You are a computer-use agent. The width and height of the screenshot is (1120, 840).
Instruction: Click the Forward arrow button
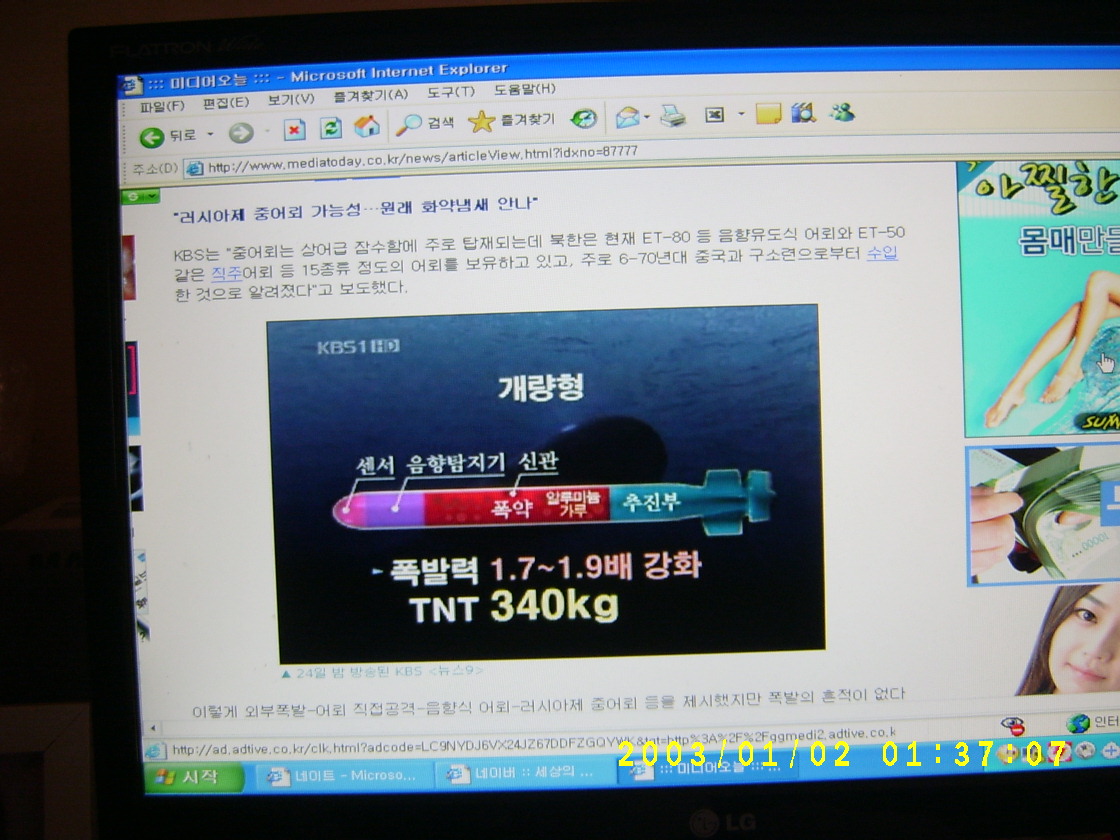tap(240, 133)
